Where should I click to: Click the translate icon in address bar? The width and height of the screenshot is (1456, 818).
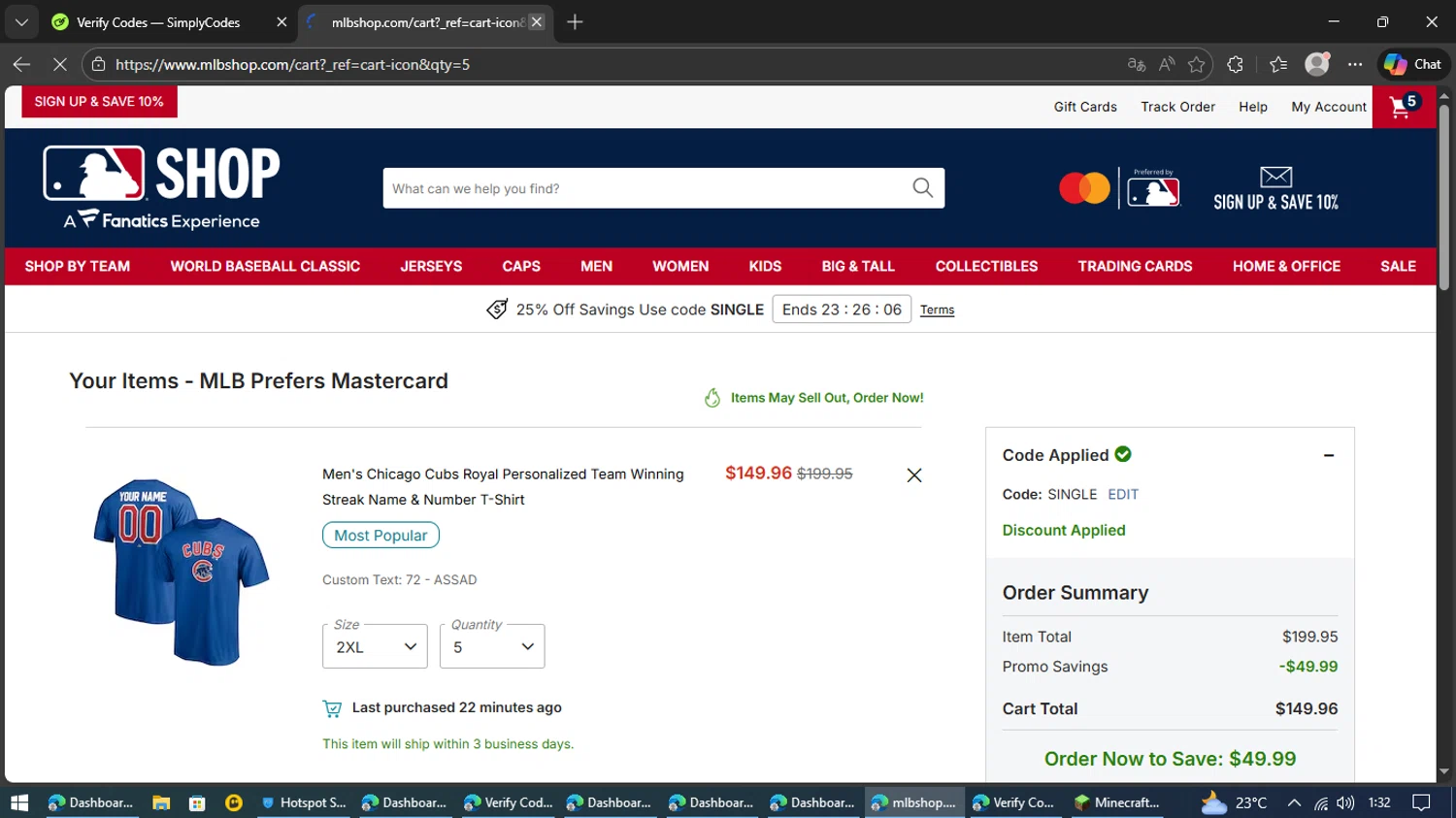pos(1137,64)
